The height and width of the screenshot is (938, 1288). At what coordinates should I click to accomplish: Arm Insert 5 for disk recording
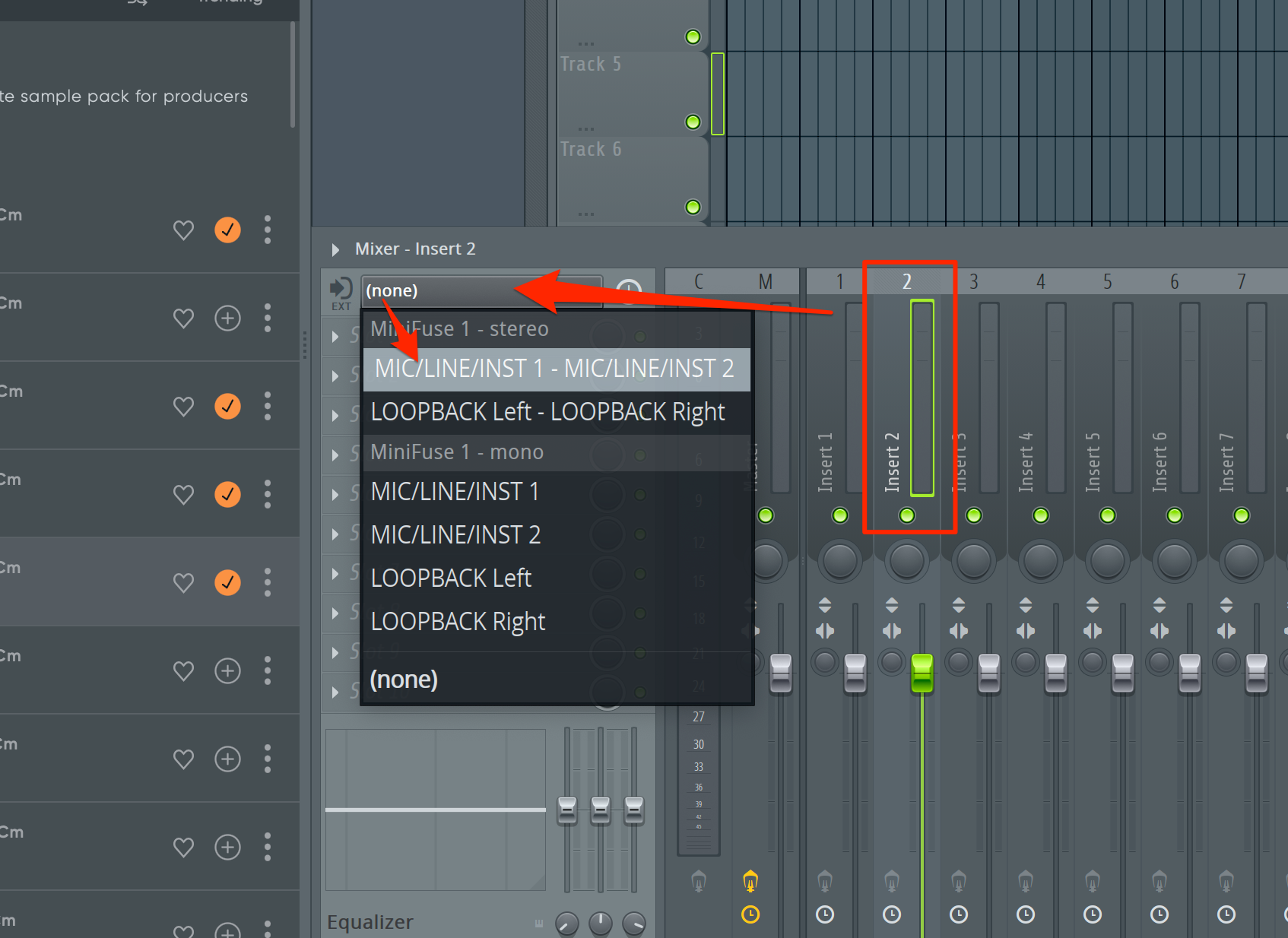1093,882
